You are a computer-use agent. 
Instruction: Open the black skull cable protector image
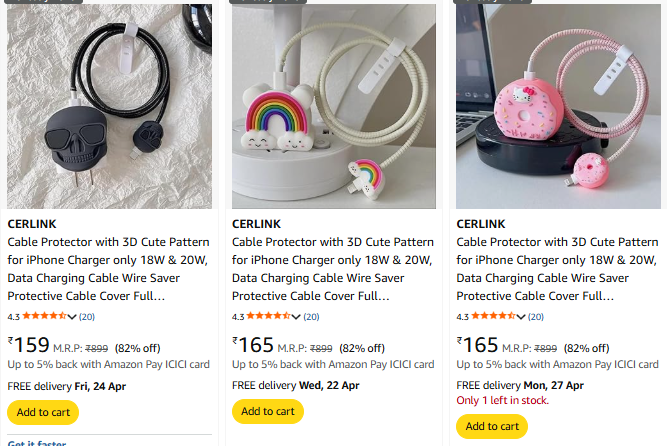click(x=109, y=105)
